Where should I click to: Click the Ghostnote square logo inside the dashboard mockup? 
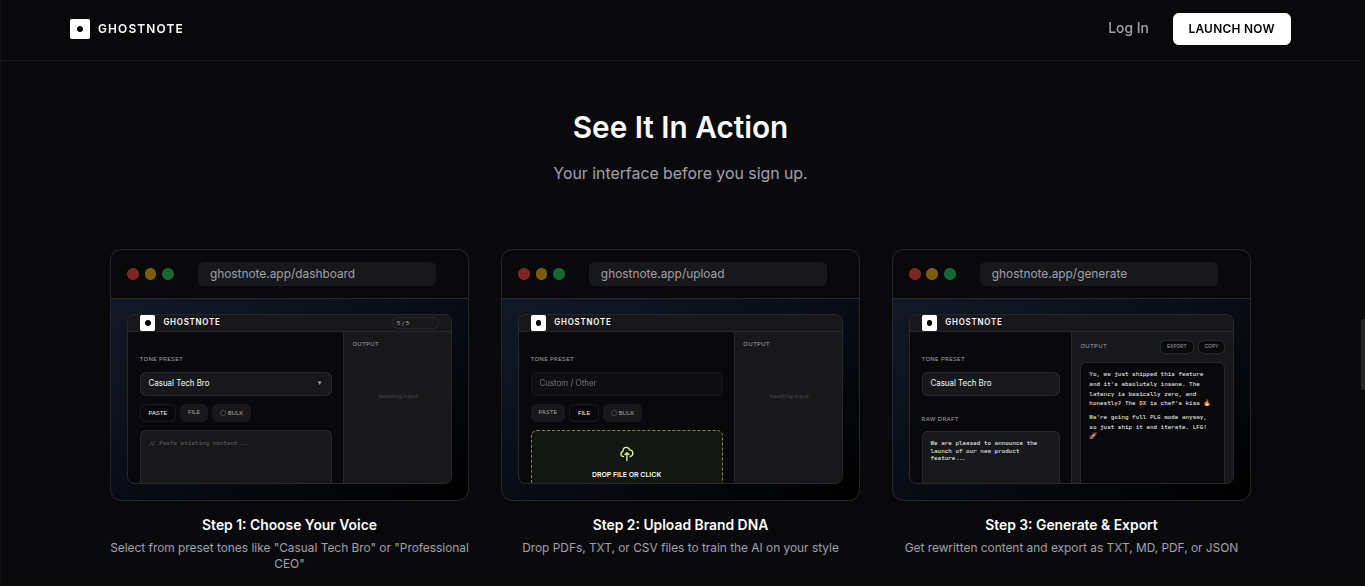(146, 321)
